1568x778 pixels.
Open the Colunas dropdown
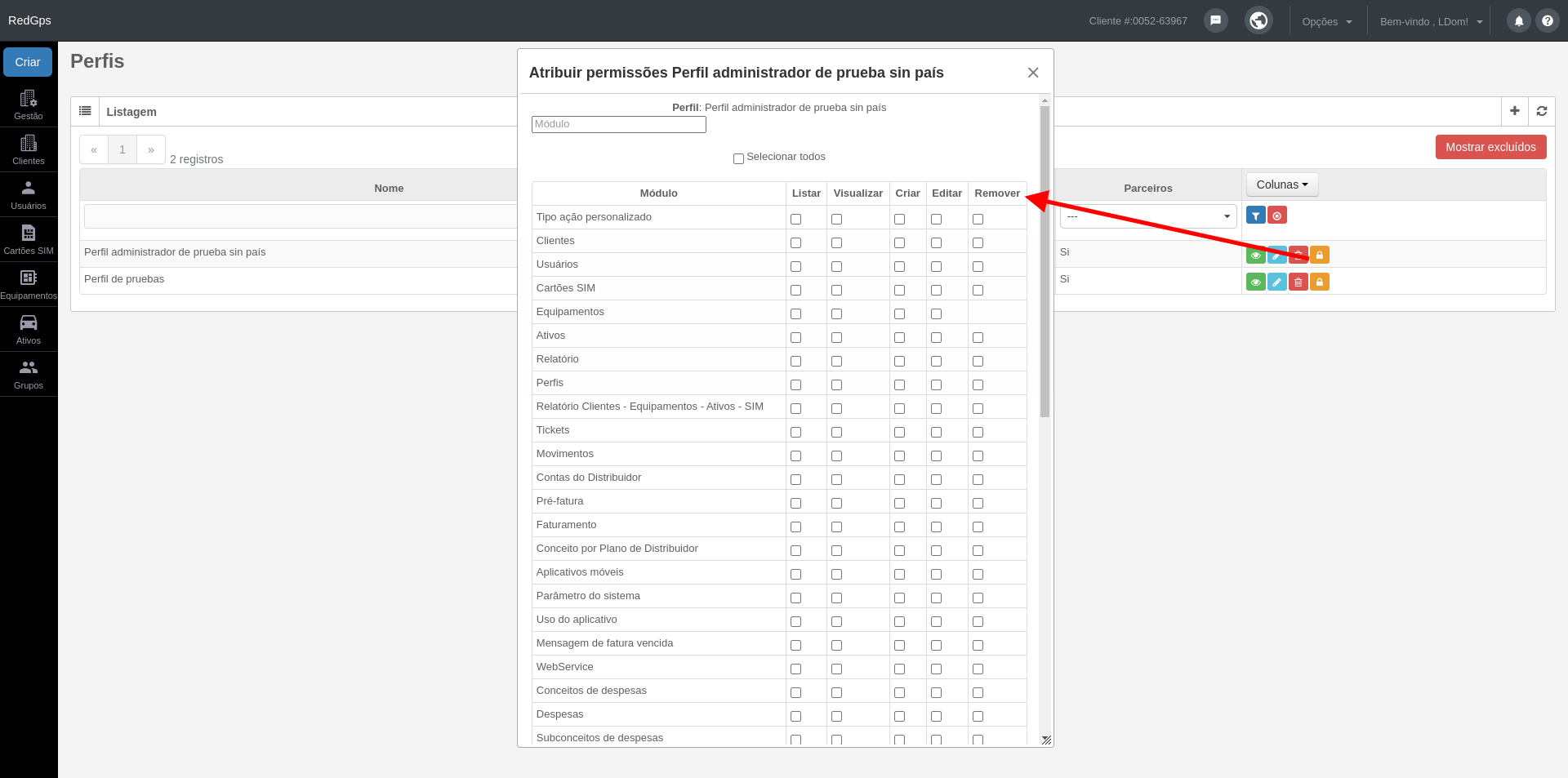click(1282, 184)
